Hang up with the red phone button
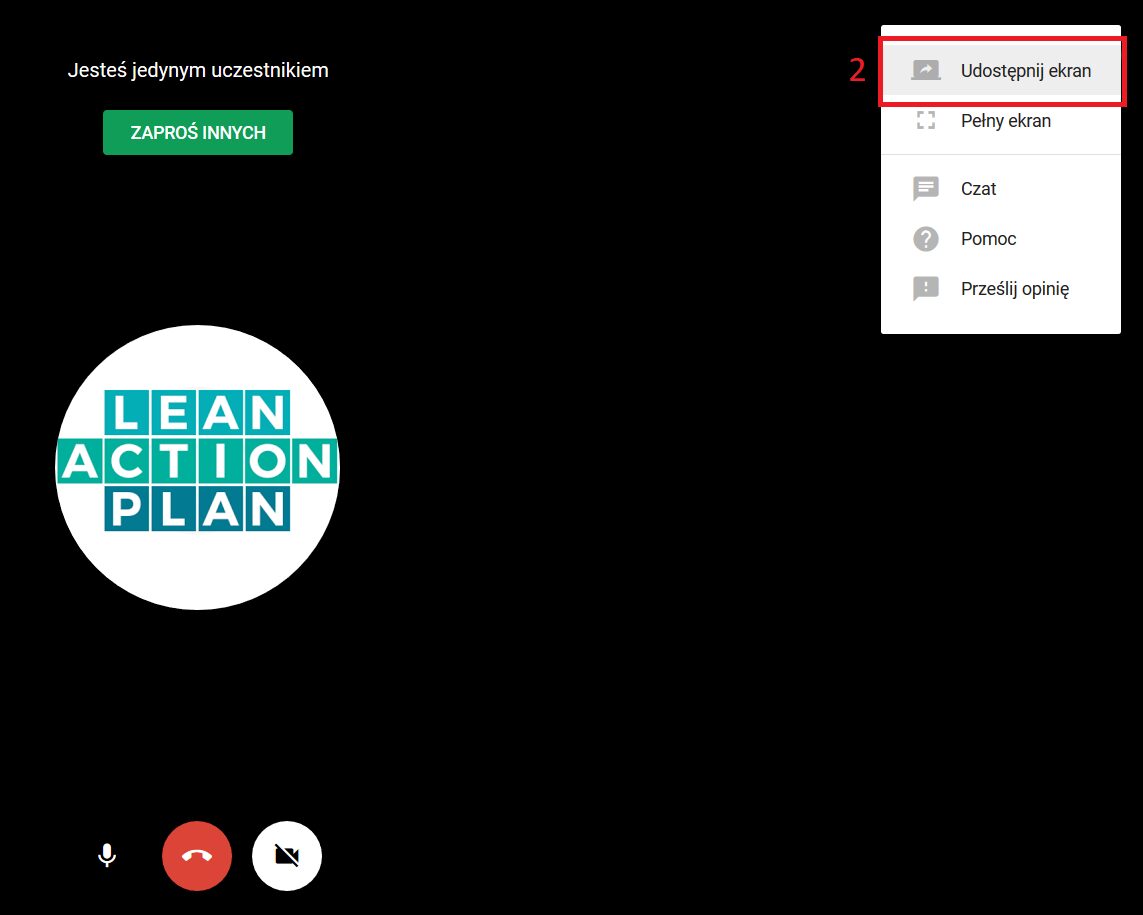This screenshot has width=1143, height=915. click(x=197, y=856)
